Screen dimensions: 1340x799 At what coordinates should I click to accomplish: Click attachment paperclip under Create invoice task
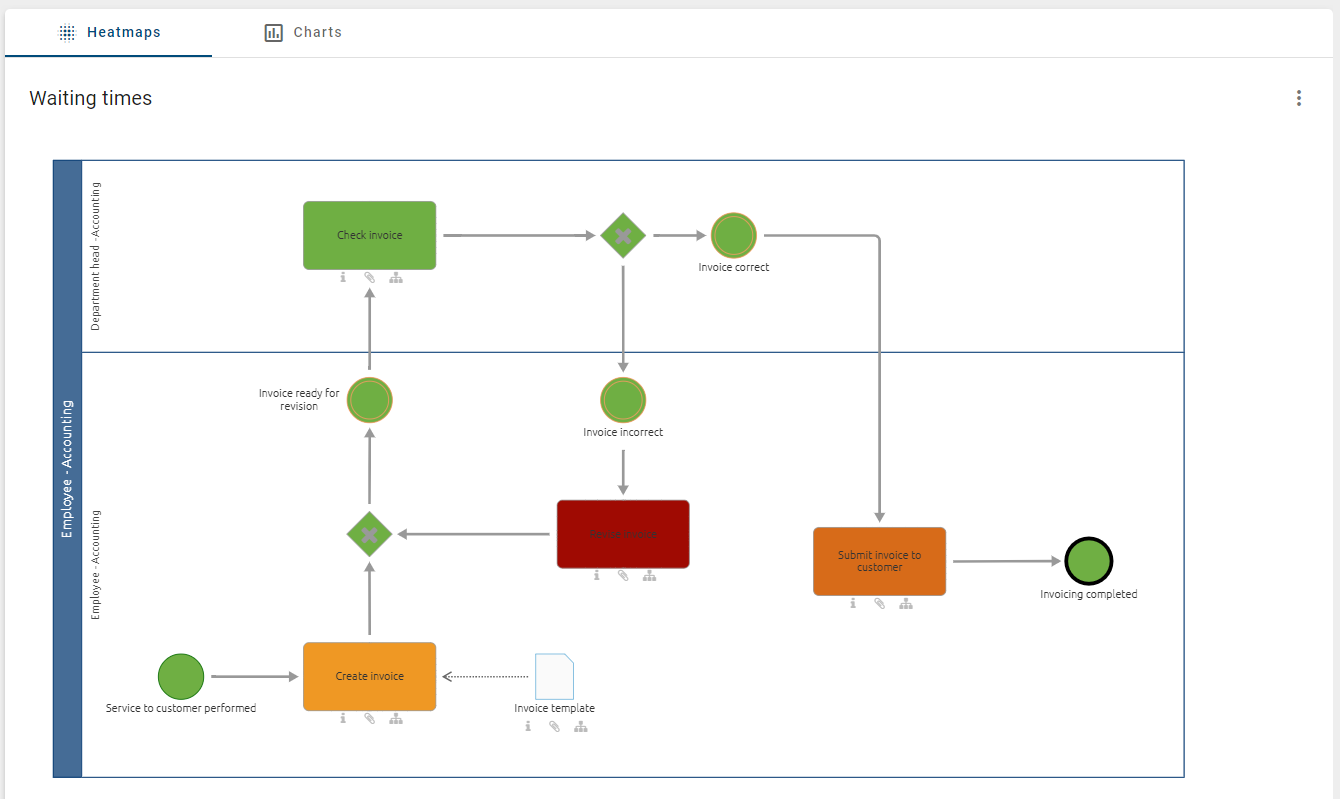coord(369,718)
